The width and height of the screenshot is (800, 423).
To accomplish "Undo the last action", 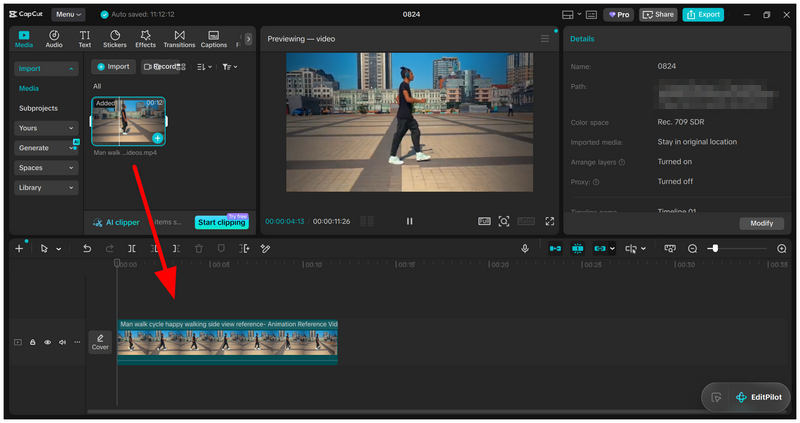I will tap(87, 248).
